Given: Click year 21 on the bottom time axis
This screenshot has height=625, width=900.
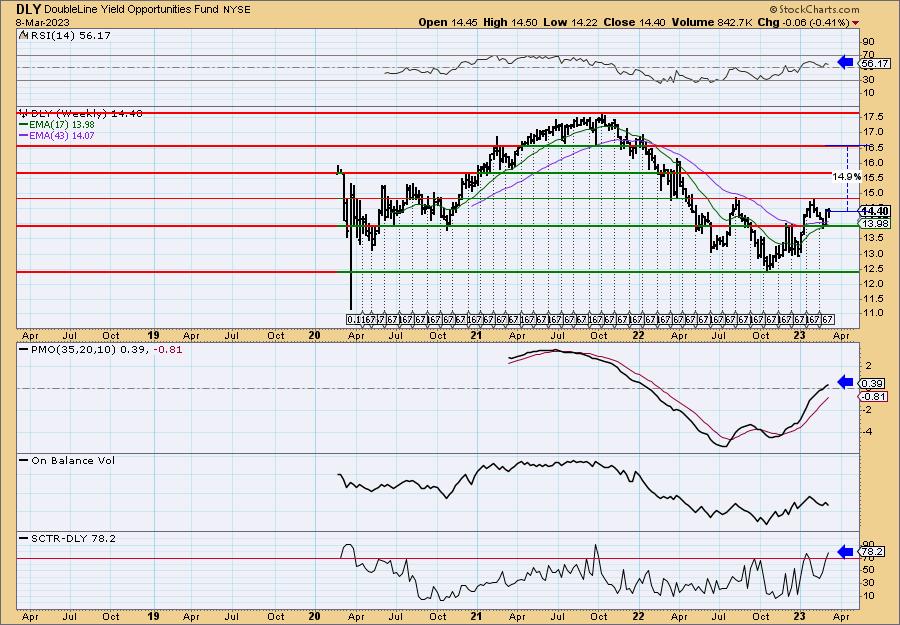Looking at the screenshot, I should 476,616.
